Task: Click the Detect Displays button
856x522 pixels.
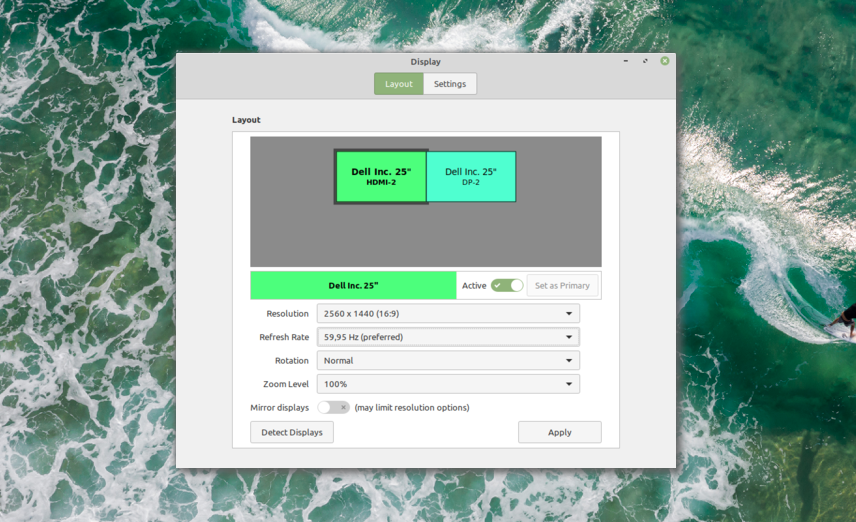Action: pyautogui.click(x=292, y=432)
